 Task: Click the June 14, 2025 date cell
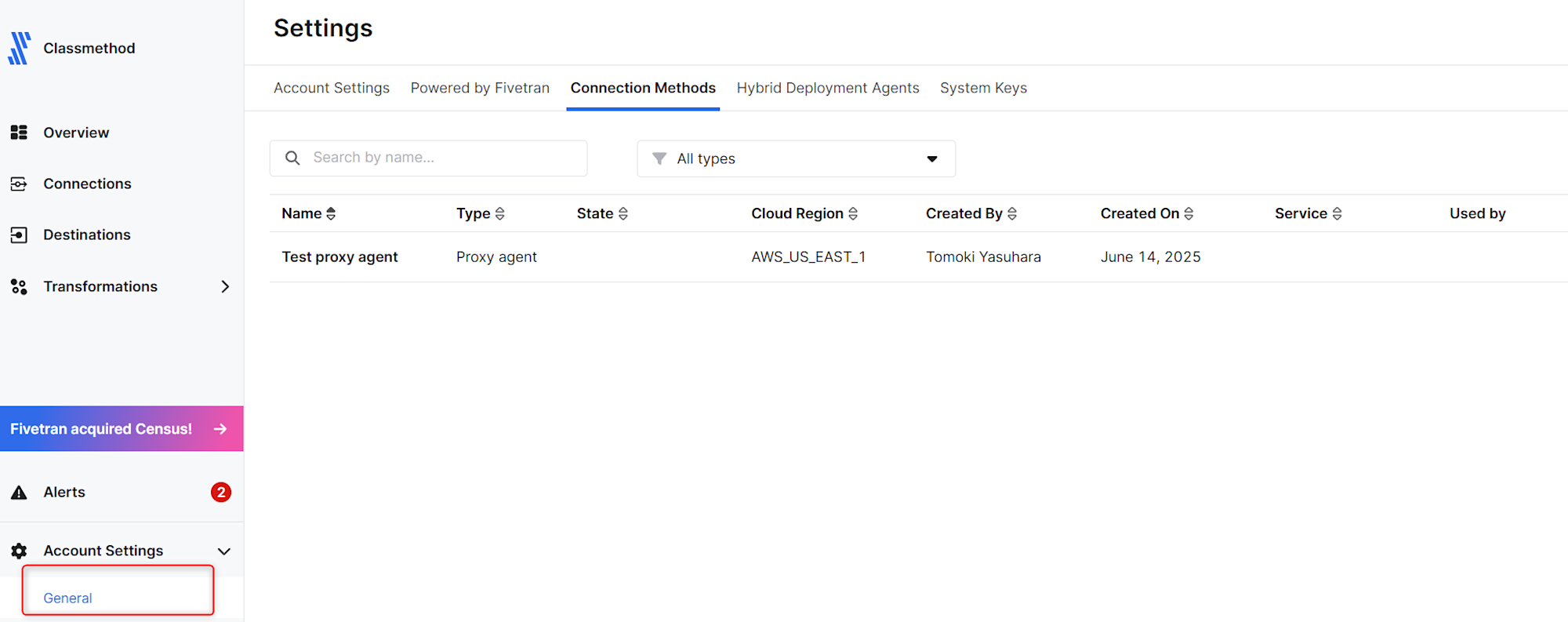tap(1150, 256)
